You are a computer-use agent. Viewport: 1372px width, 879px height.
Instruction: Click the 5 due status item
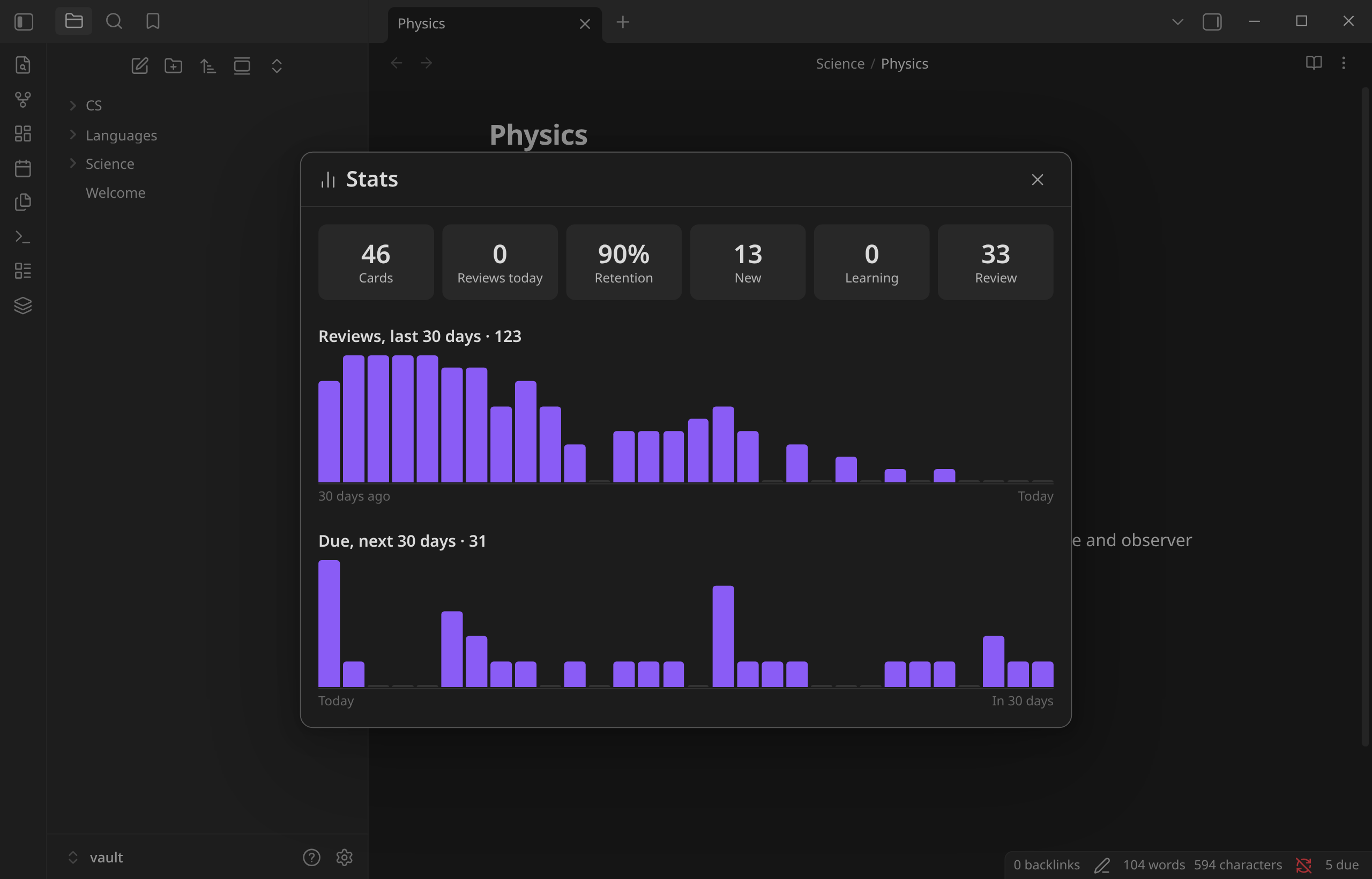pyautogui.click(x=1342, y=865)
